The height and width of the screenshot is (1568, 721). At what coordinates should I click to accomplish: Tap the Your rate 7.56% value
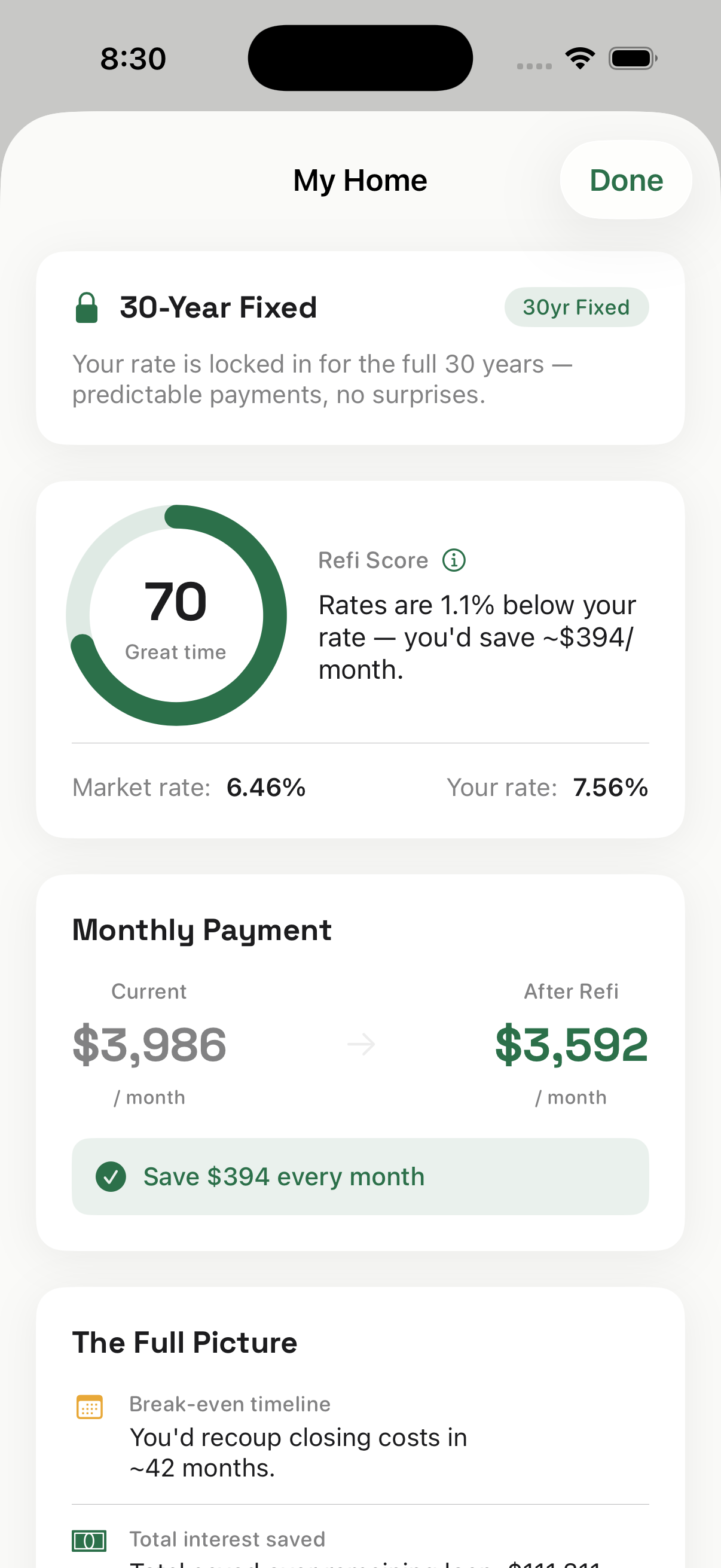(x=610, y=788)
